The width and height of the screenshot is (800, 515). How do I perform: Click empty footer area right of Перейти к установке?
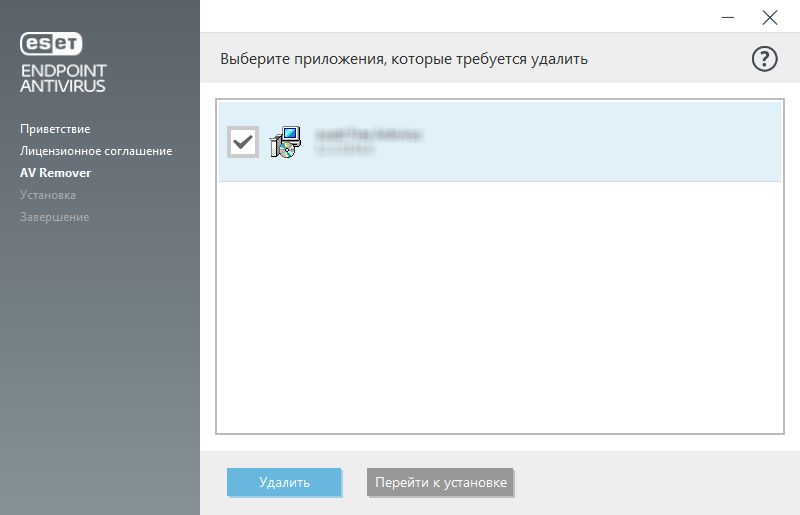[650, 482]
